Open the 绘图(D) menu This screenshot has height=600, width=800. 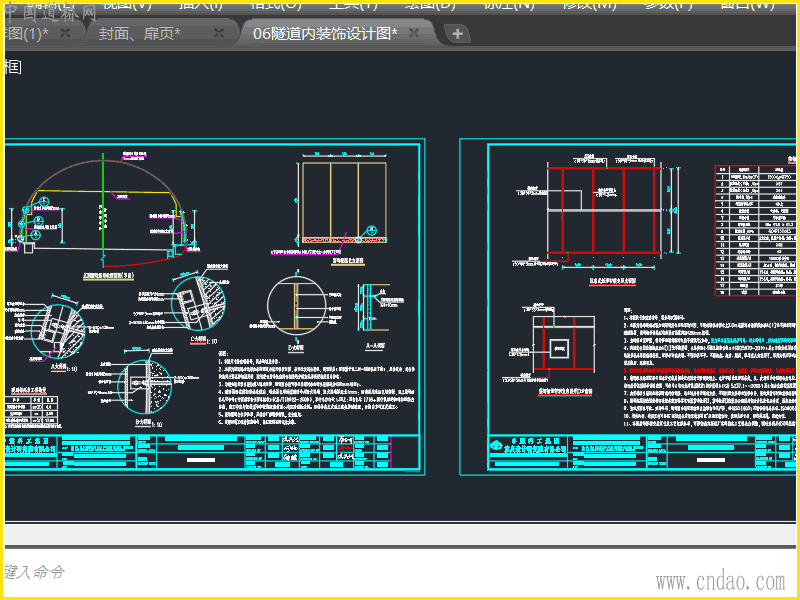tap(431, 5)
